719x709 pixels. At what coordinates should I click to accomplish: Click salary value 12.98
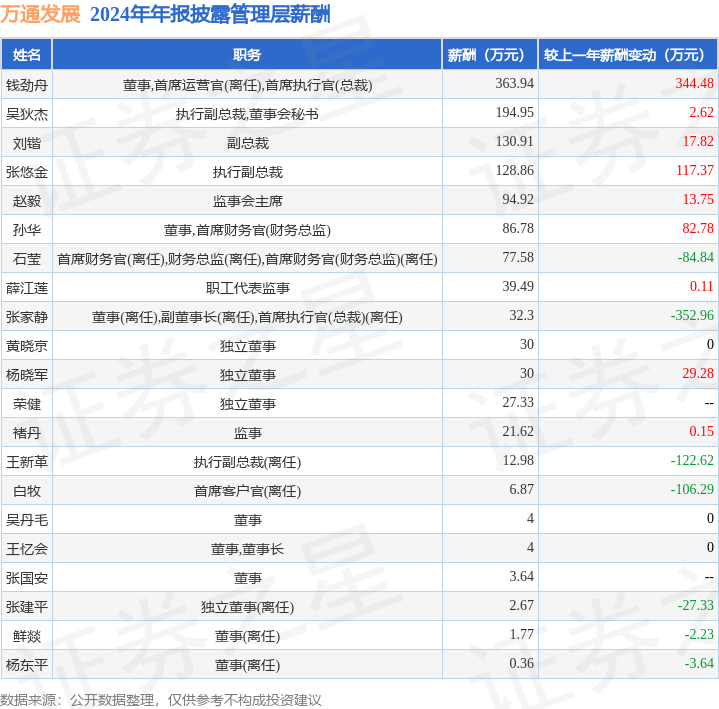tap(518, 460)
